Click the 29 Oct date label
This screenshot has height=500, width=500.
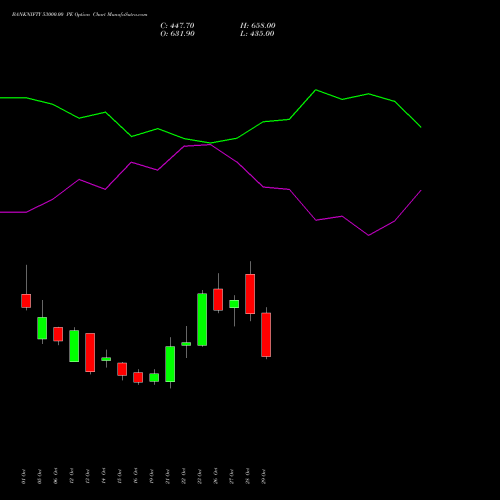(x=263, y=477)
